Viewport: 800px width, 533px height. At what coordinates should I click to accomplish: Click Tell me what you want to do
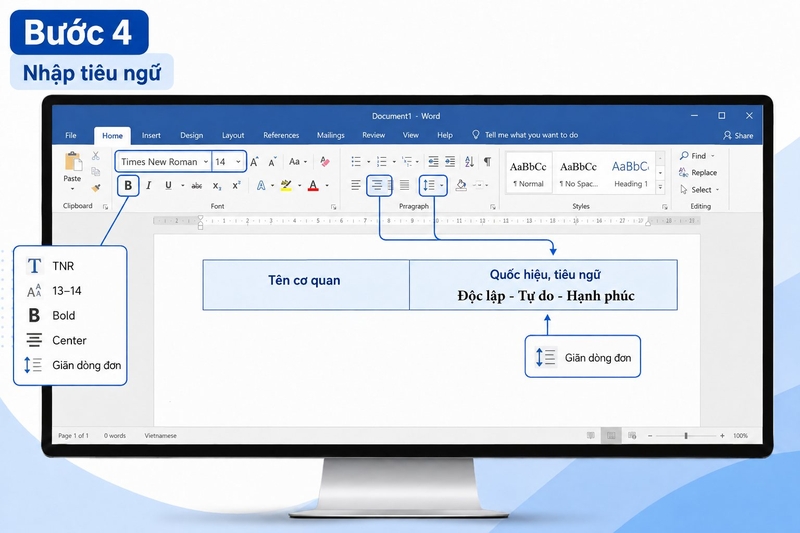point(526,135)
